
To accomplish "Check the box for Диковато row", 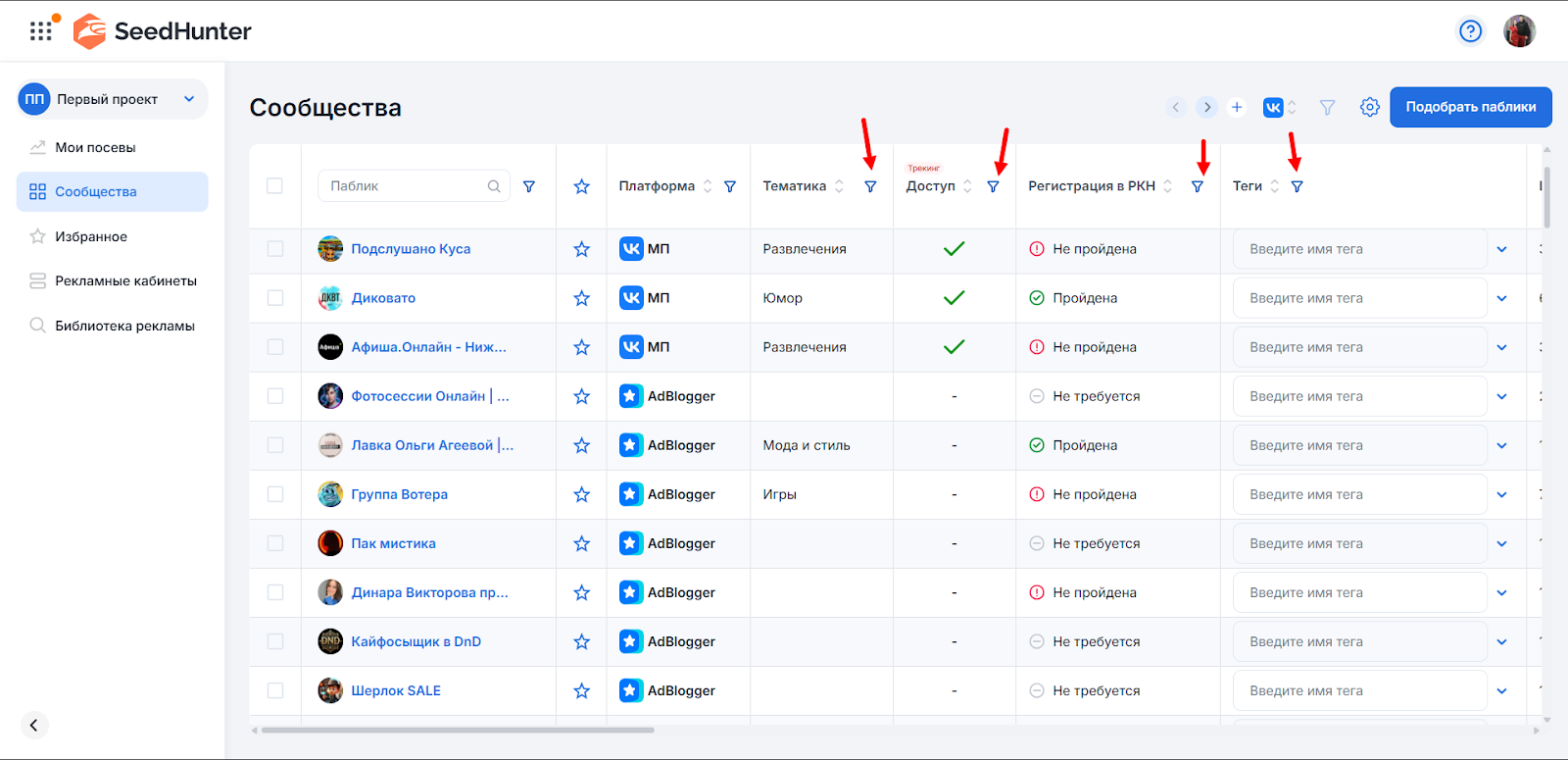I will tap(275, 298).
